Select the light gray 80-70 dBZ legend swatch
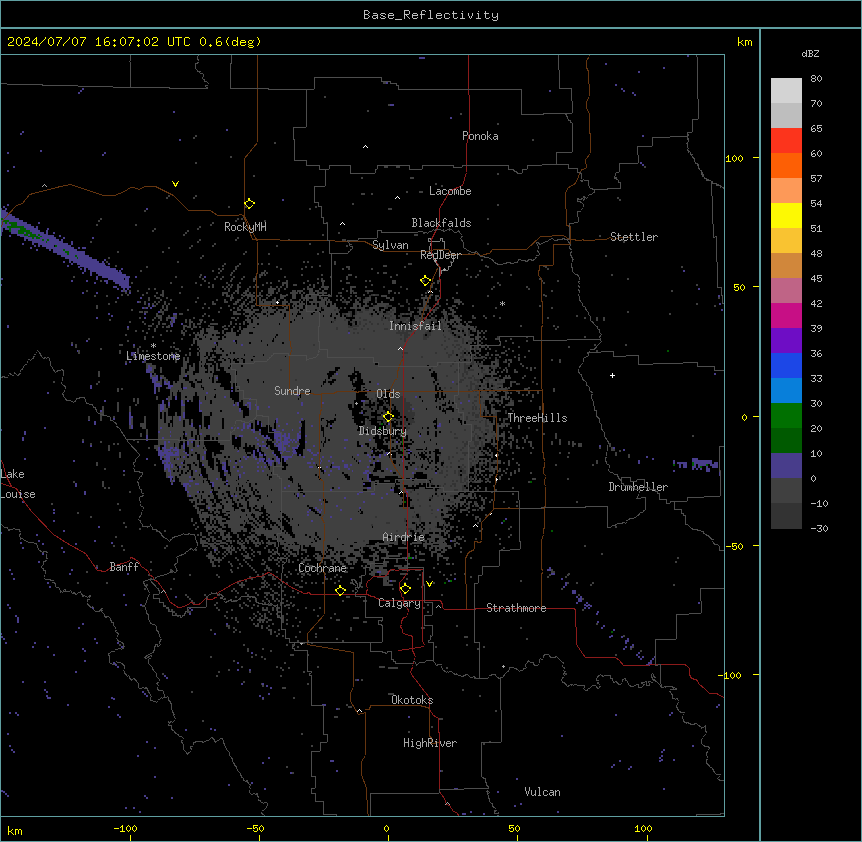The height and width of the screenshot is (842, 862). click(786, 91)
